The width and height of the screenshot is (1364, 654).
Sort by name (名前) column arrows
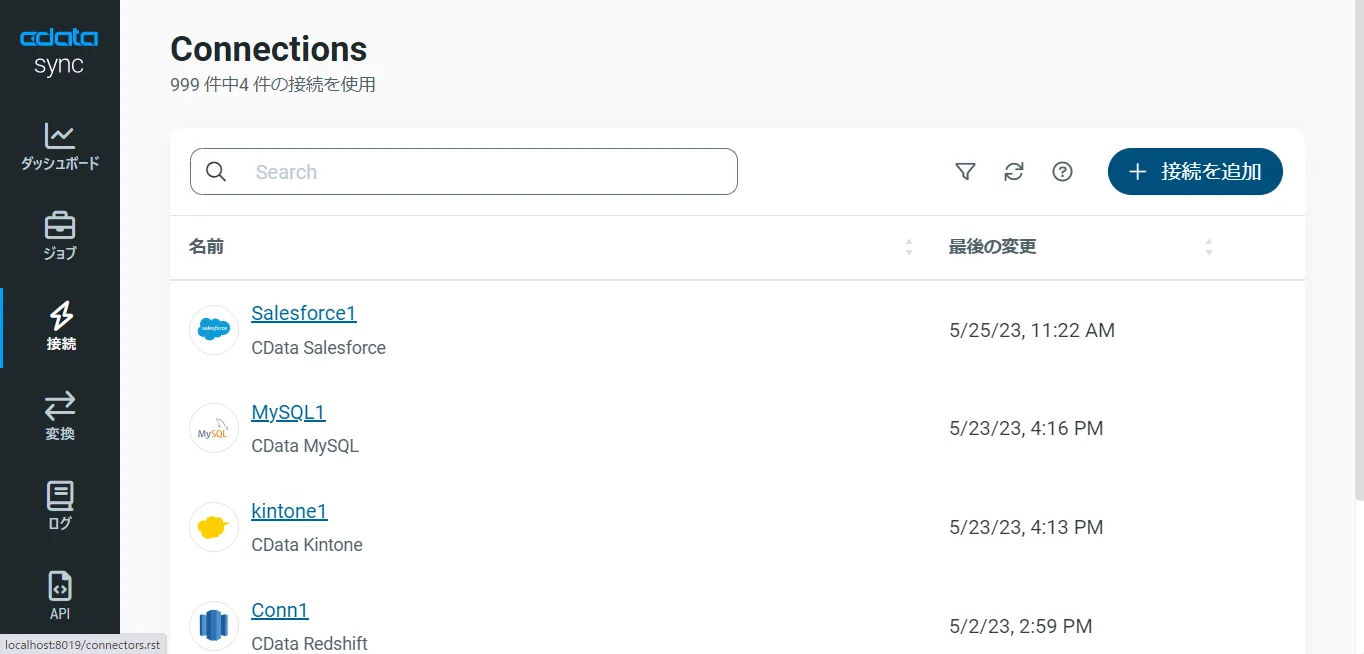(x=908, y=247)
